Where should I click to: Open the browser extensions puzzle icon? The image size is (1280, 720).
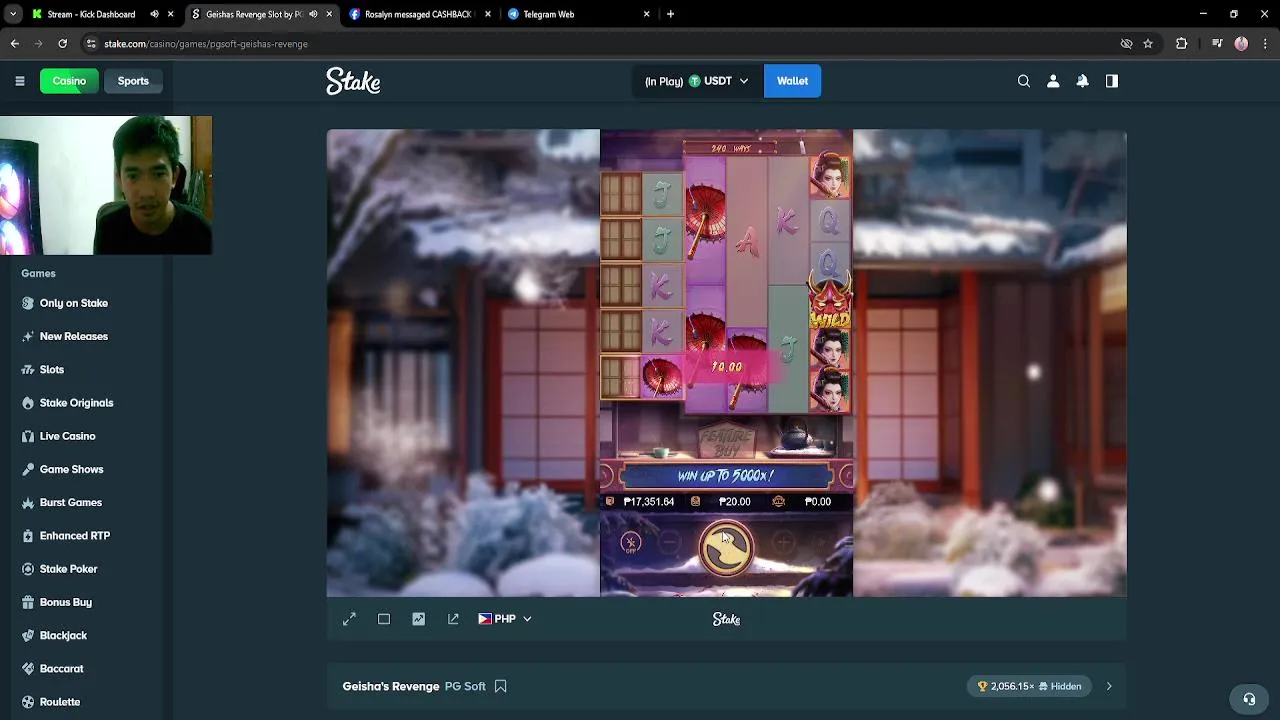tap(1181, 44)
